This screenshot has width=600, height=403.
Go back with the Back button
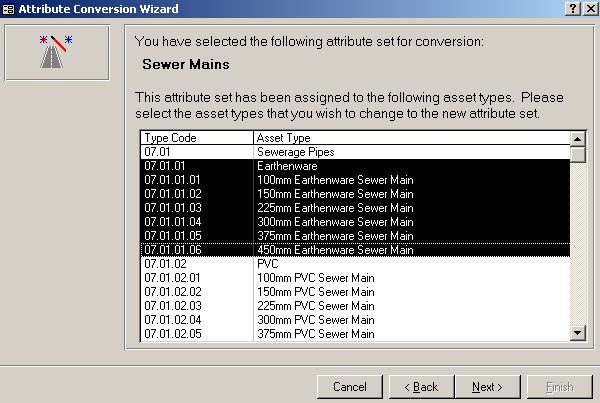(x=421, y=387)
